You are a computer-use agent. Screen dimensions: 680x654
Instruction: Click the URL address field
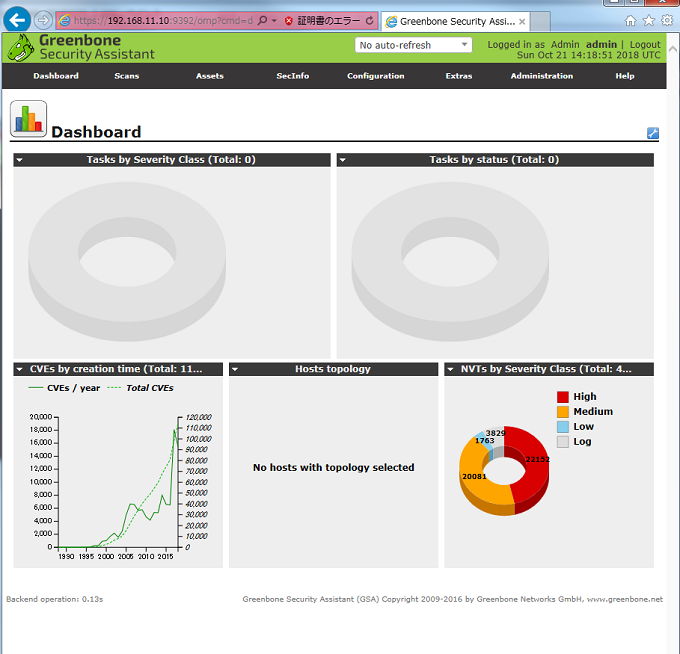163,20
